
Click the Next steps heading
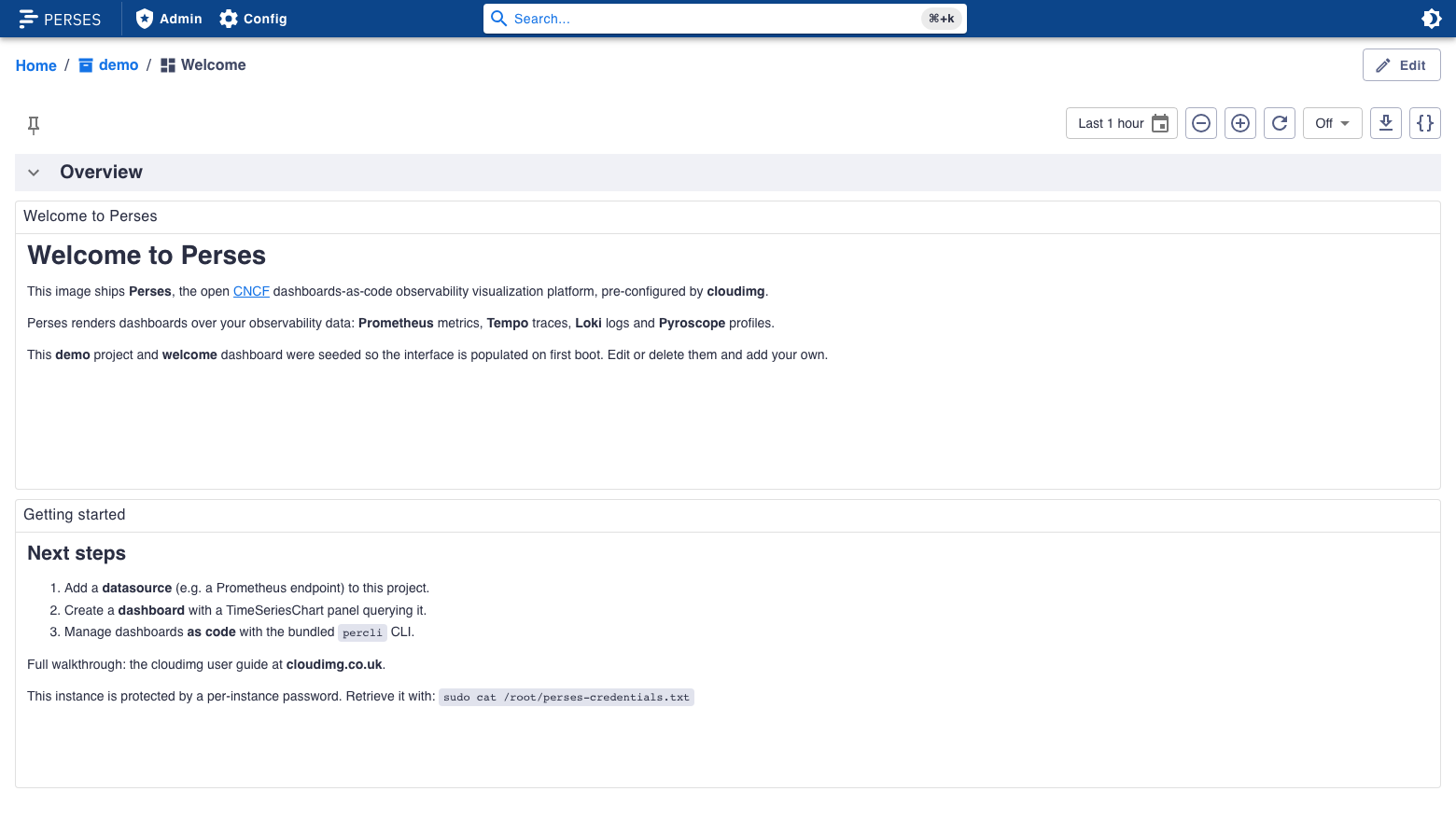pos(77,553)
